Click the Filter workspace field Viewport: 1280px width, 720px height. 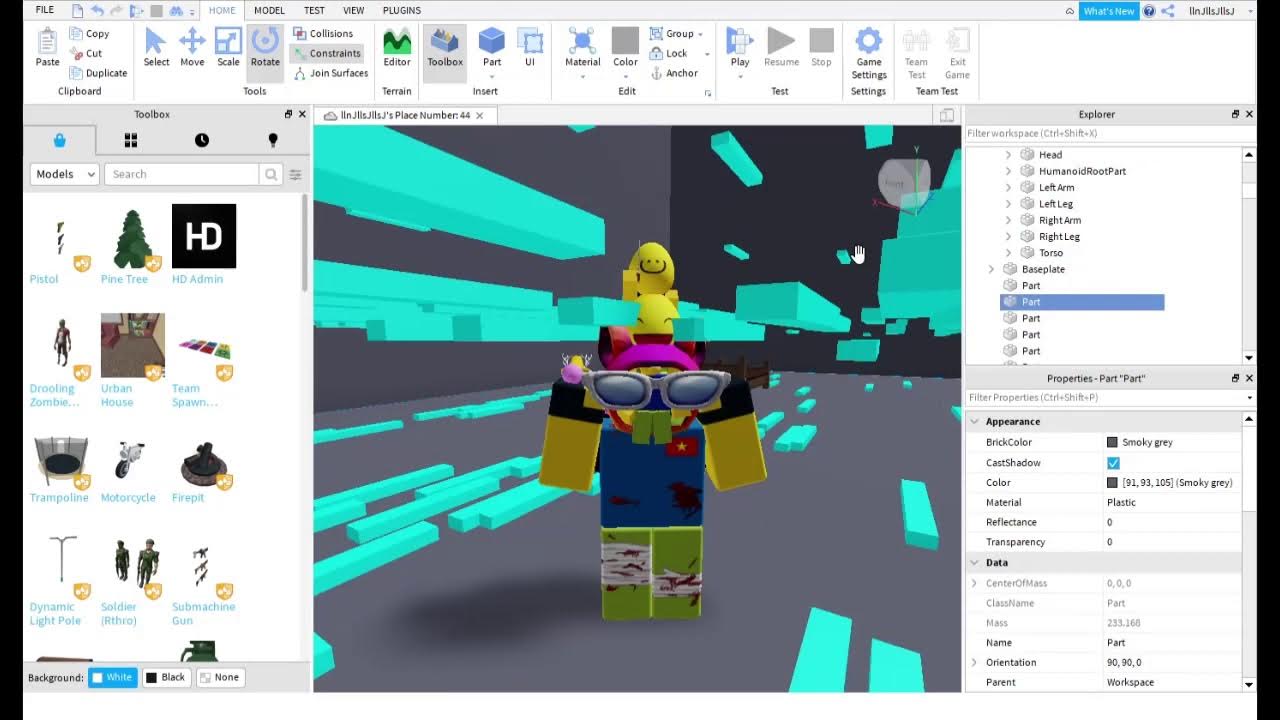pos(1104,133)
